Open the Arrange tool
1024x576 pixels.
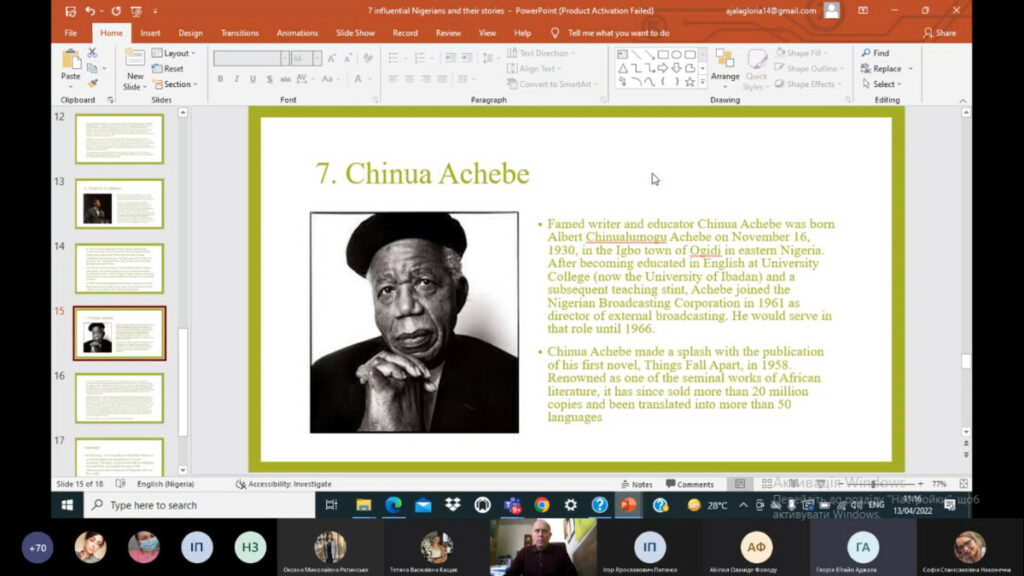pyautogui.click(x=725, y=65)
